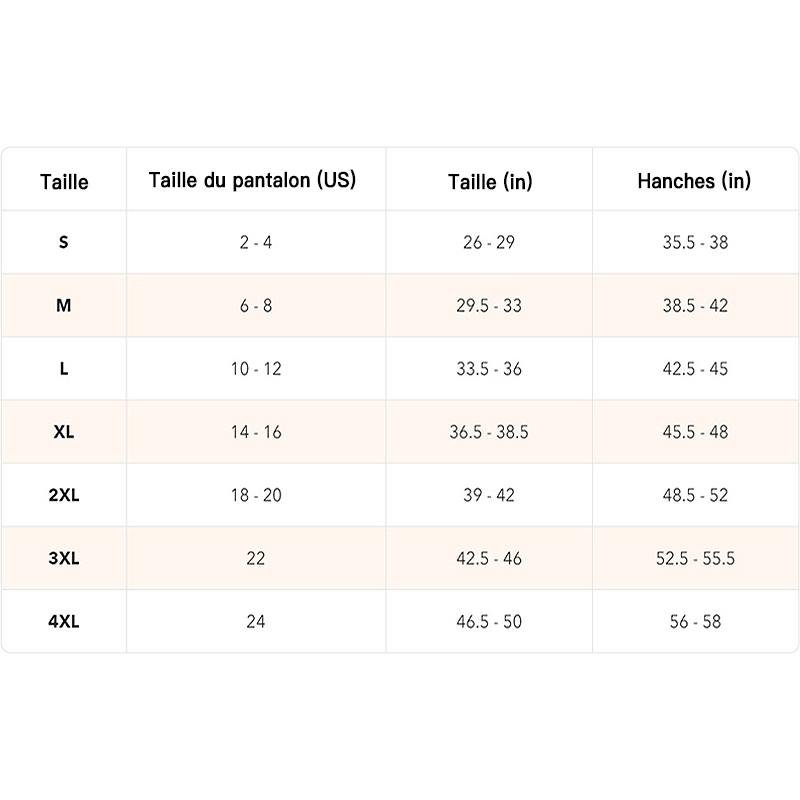The height and width of the screenshot is (800, 800).
Task: Click the M size row label
Action: click(64, 305)
